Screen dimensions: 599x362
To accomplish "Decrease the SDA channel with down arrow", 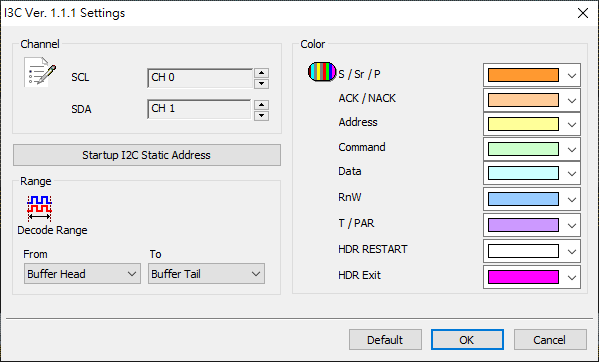I will pos(261,116).
